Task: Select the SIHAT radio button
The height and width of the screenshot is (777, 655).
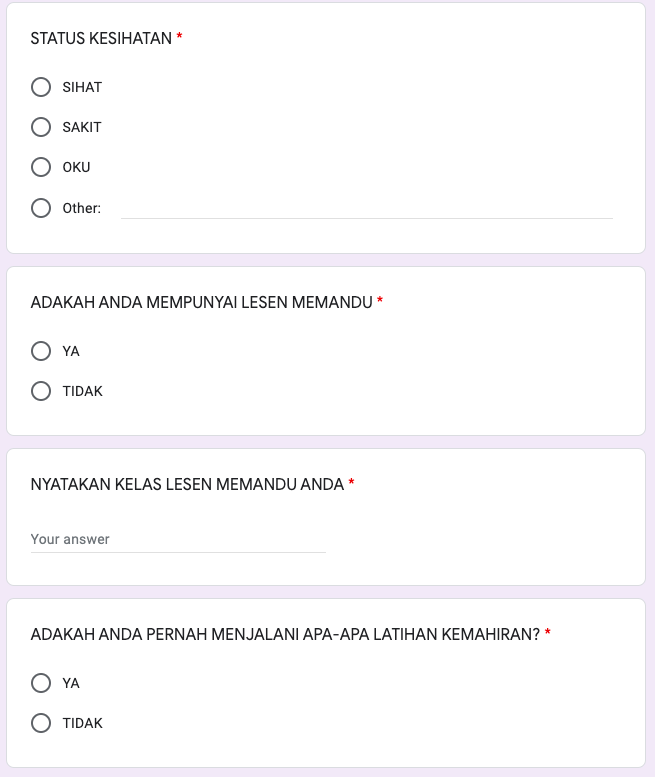Action: tap(41, 87)
